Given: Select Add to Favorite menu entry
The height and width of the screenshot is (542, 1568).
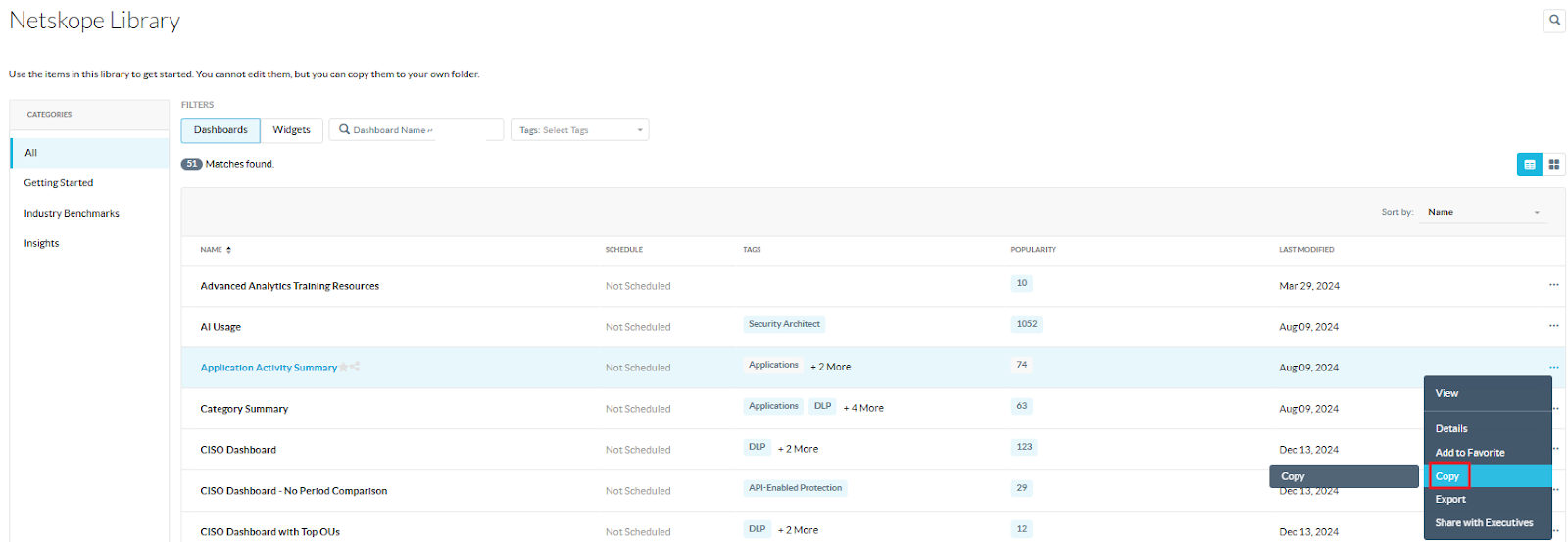Looking at the screenshot, I should 1488,452.
